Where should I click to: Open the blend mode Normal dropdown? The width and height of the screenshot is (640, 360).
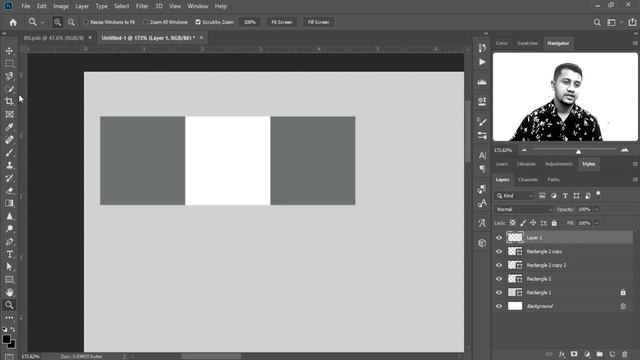[524, 209]
